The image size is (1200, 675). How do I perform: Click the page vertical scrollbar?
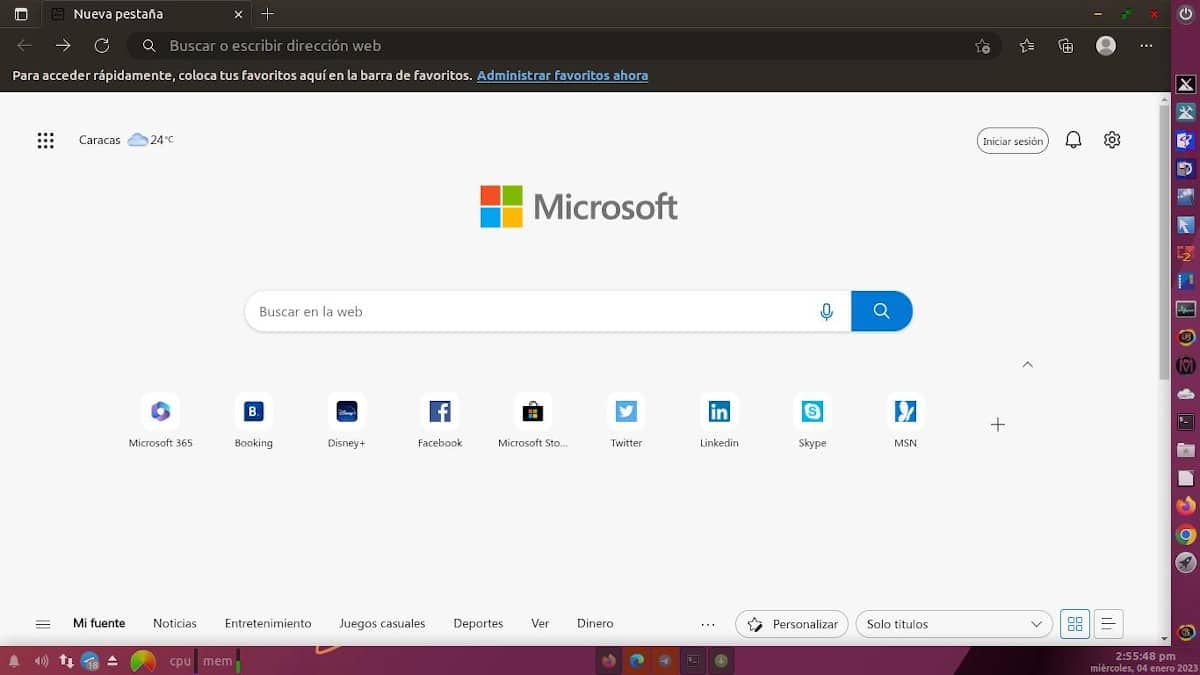click(x=1164, y=240)
